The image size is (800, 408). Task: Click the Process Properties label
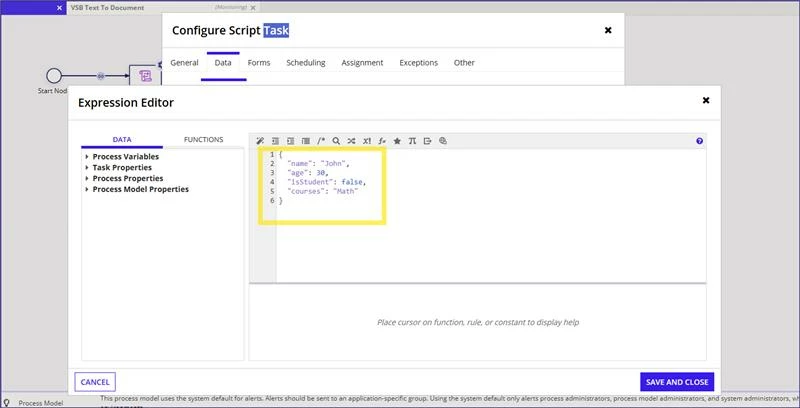pos(128,178)
